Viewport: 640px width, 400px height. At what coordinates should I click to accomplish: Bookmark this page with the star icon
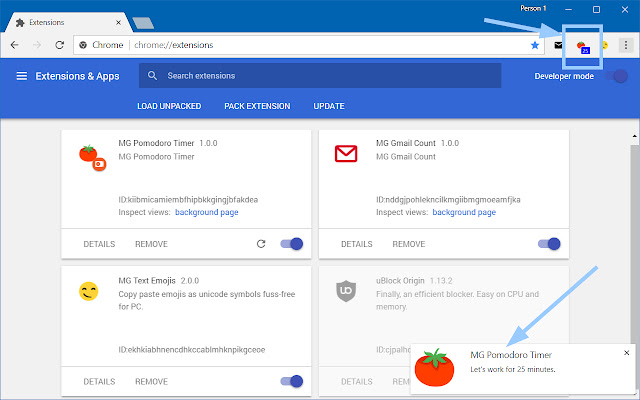[x=535, y=45]
